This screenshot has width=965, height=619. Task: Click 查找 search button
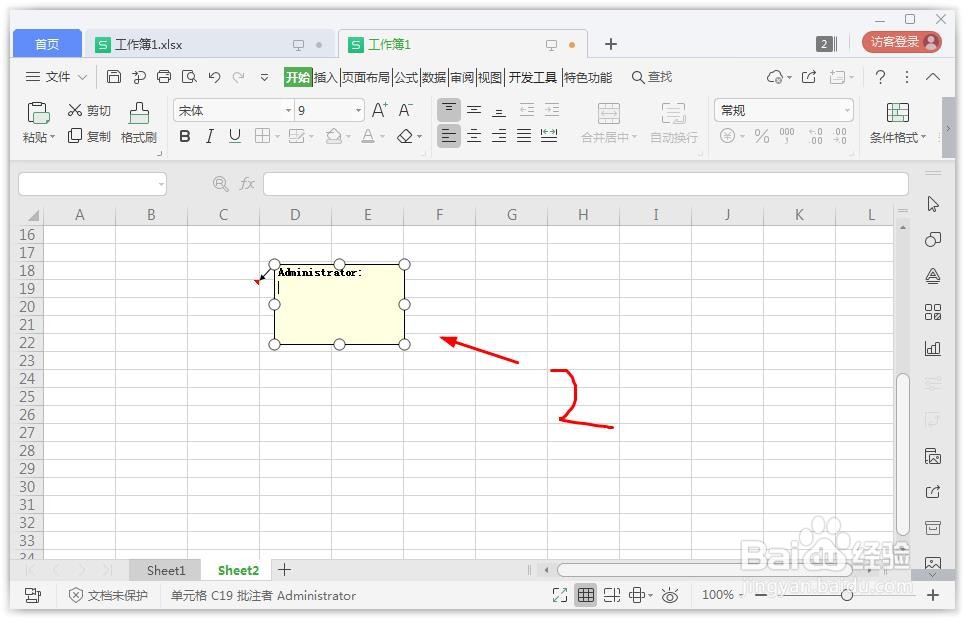tap(652, 77)
